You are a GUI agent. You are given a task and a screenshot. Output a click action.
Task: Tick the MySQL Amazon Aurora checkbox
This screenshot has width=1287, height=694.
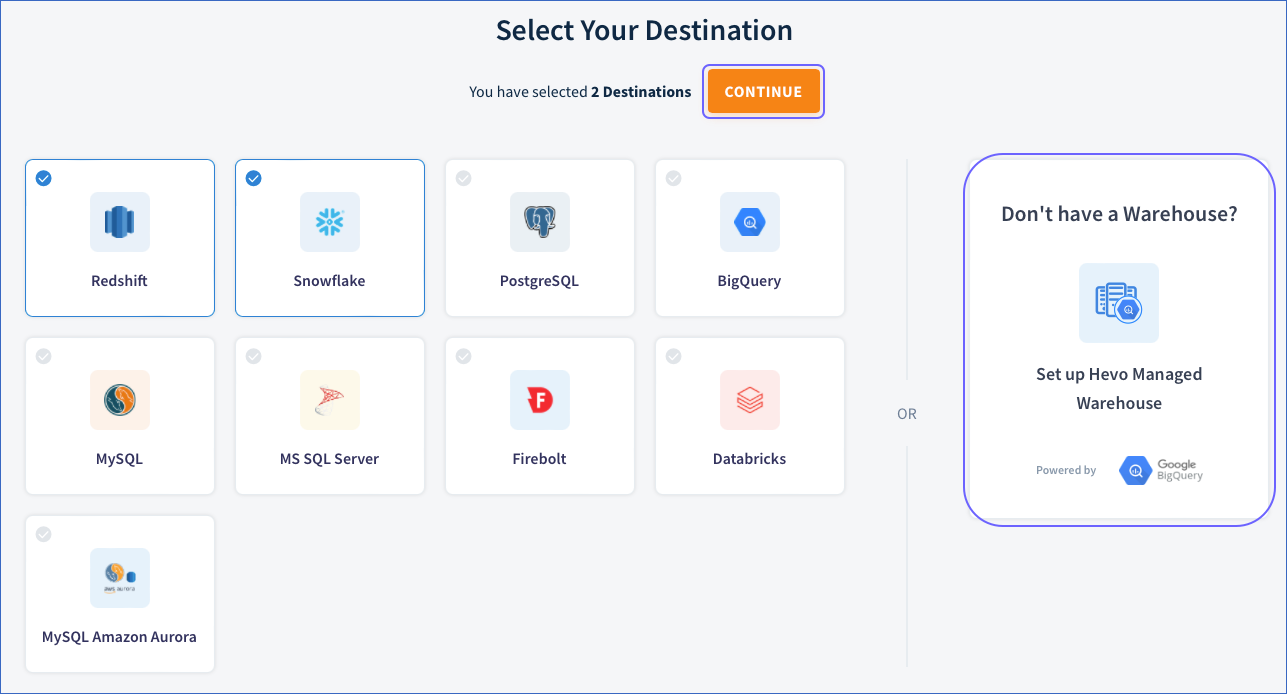[x=43, y=534]
